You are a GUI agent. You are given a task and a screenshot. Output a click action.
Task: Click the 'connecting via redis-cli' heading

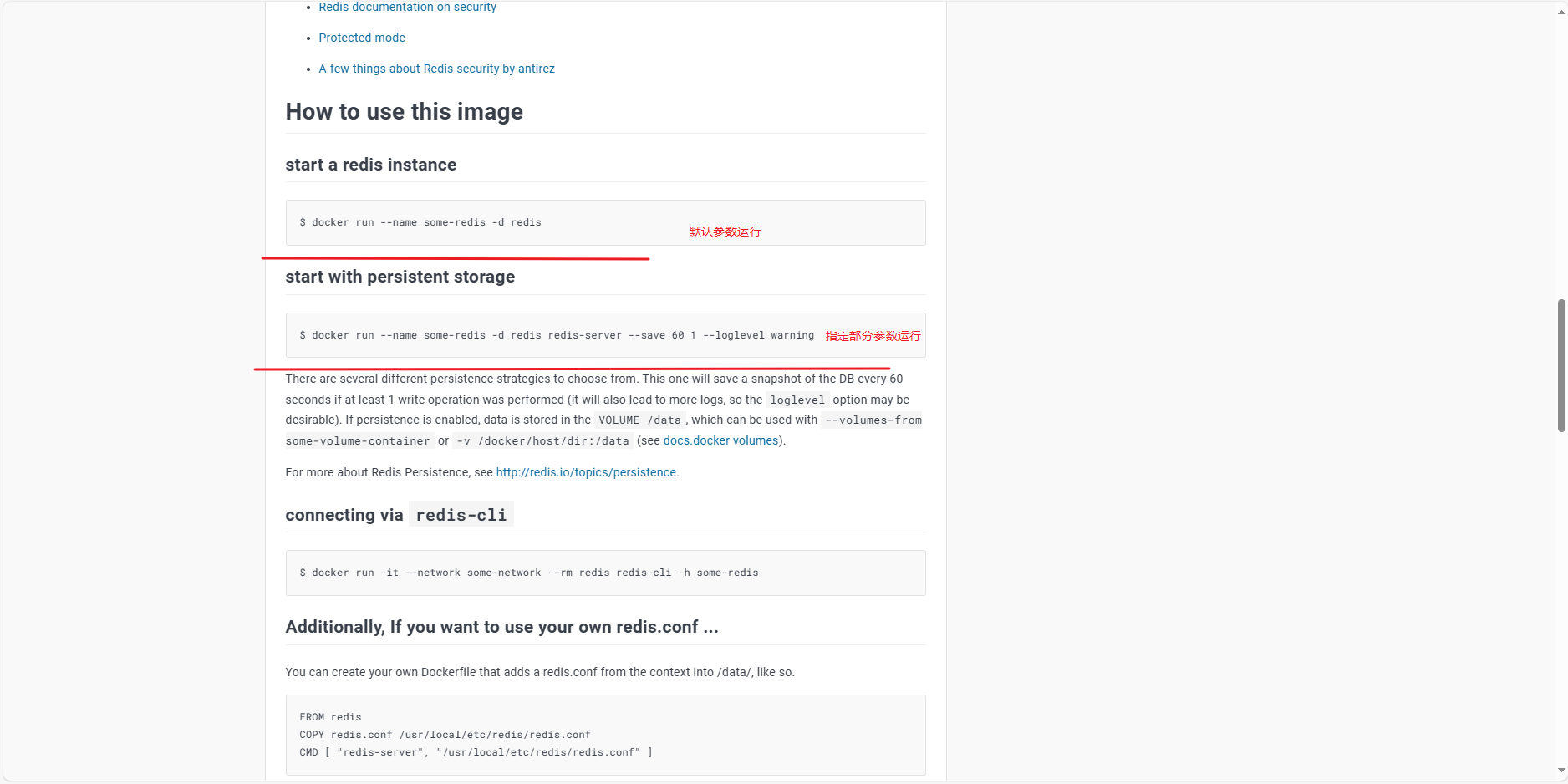tap(396, 515)
